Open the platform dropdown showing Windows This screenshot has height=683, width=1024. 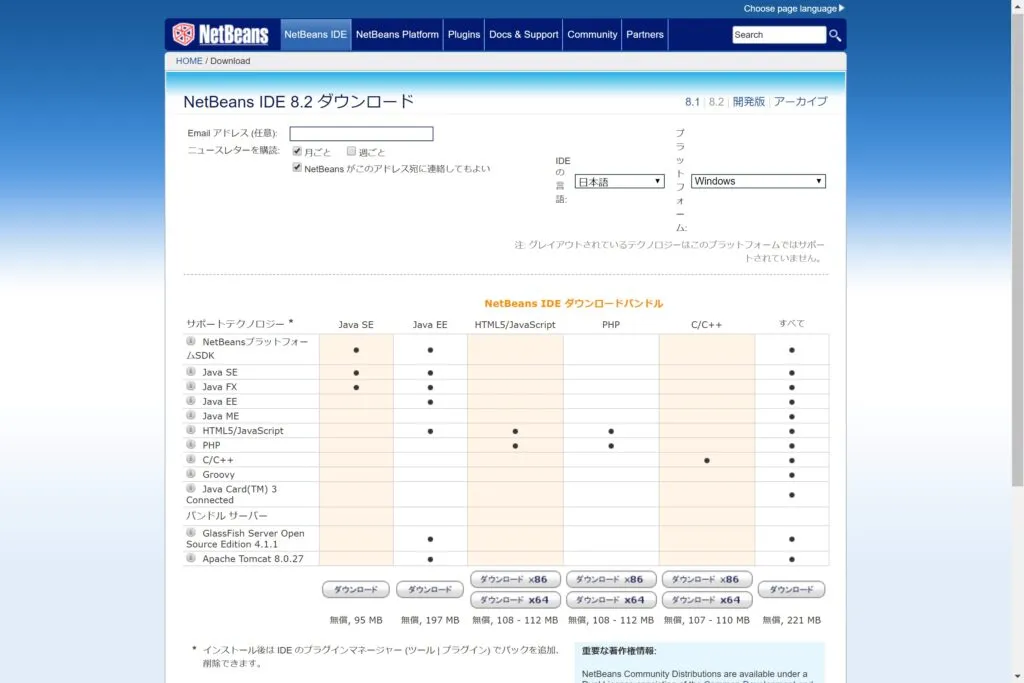(758, 181)
